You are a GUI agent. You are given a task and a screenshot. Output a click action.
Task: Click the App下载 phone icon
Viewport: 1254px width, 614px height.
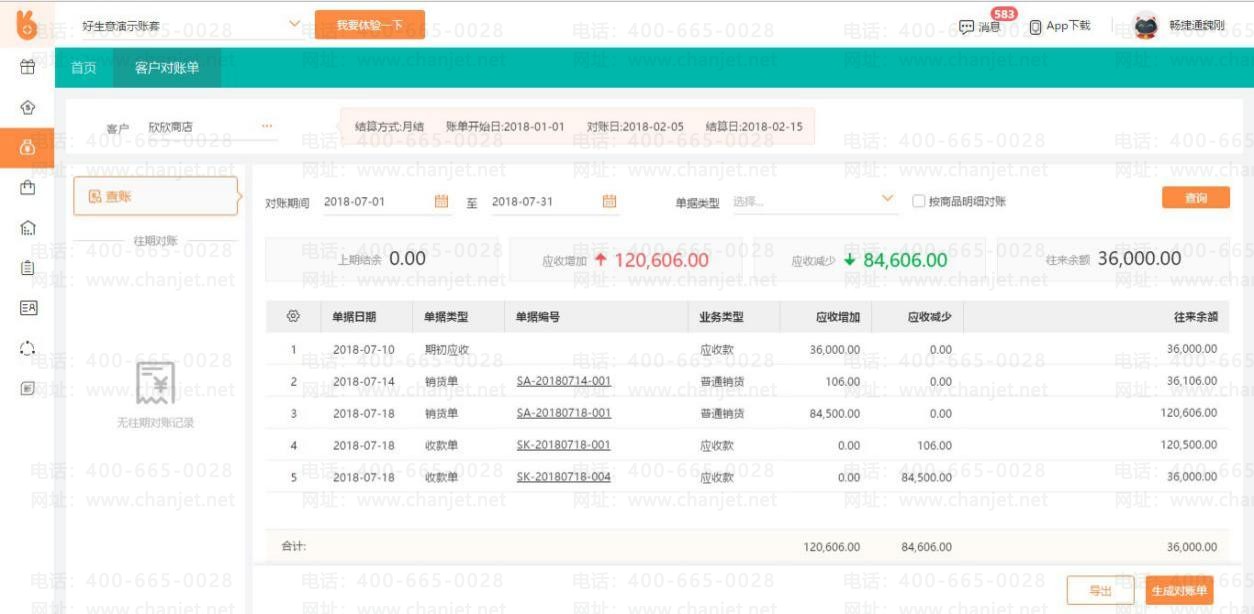click(x=1035, y=26)
